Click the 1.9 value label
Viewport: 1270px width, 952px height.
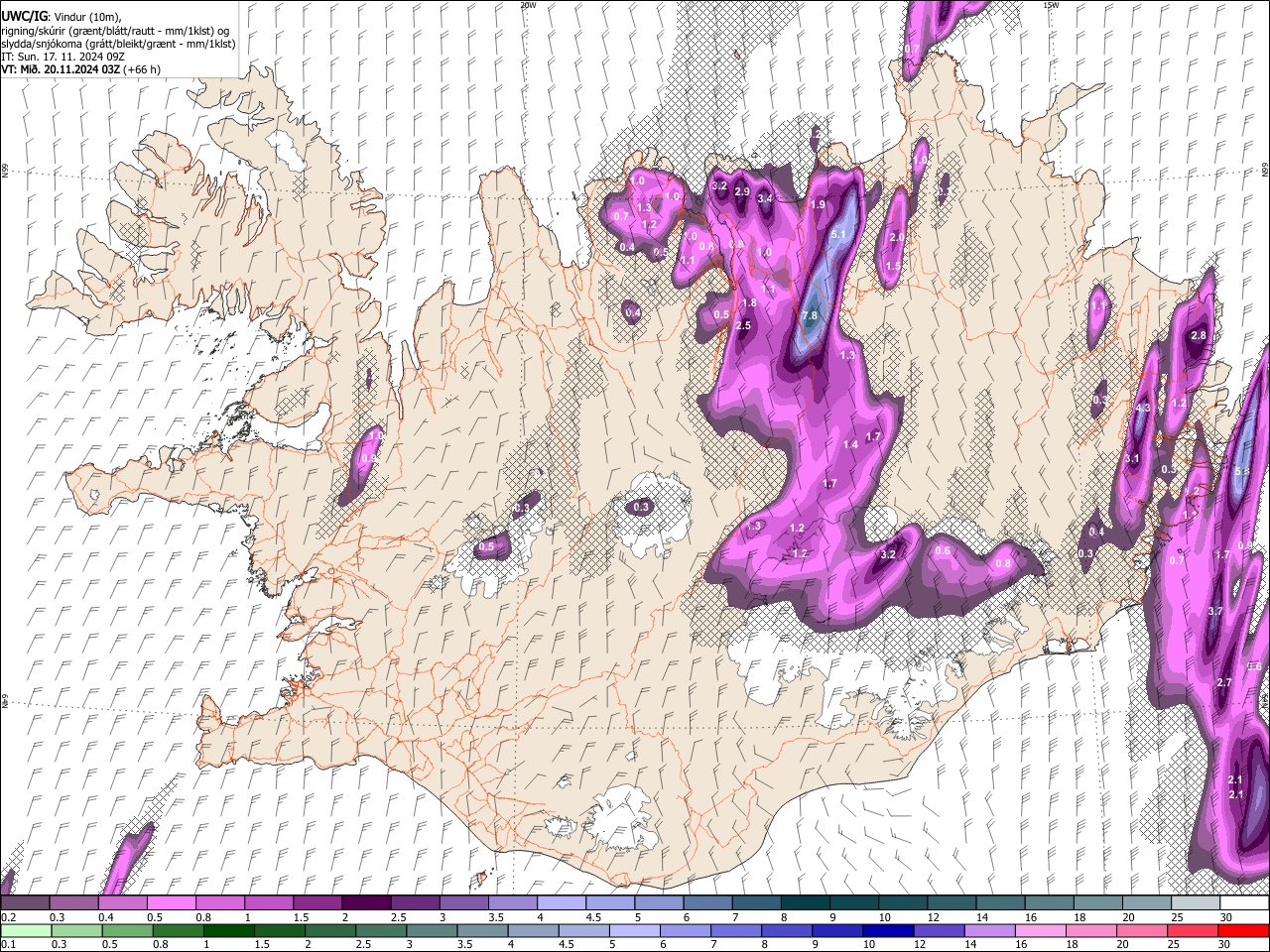818,205
